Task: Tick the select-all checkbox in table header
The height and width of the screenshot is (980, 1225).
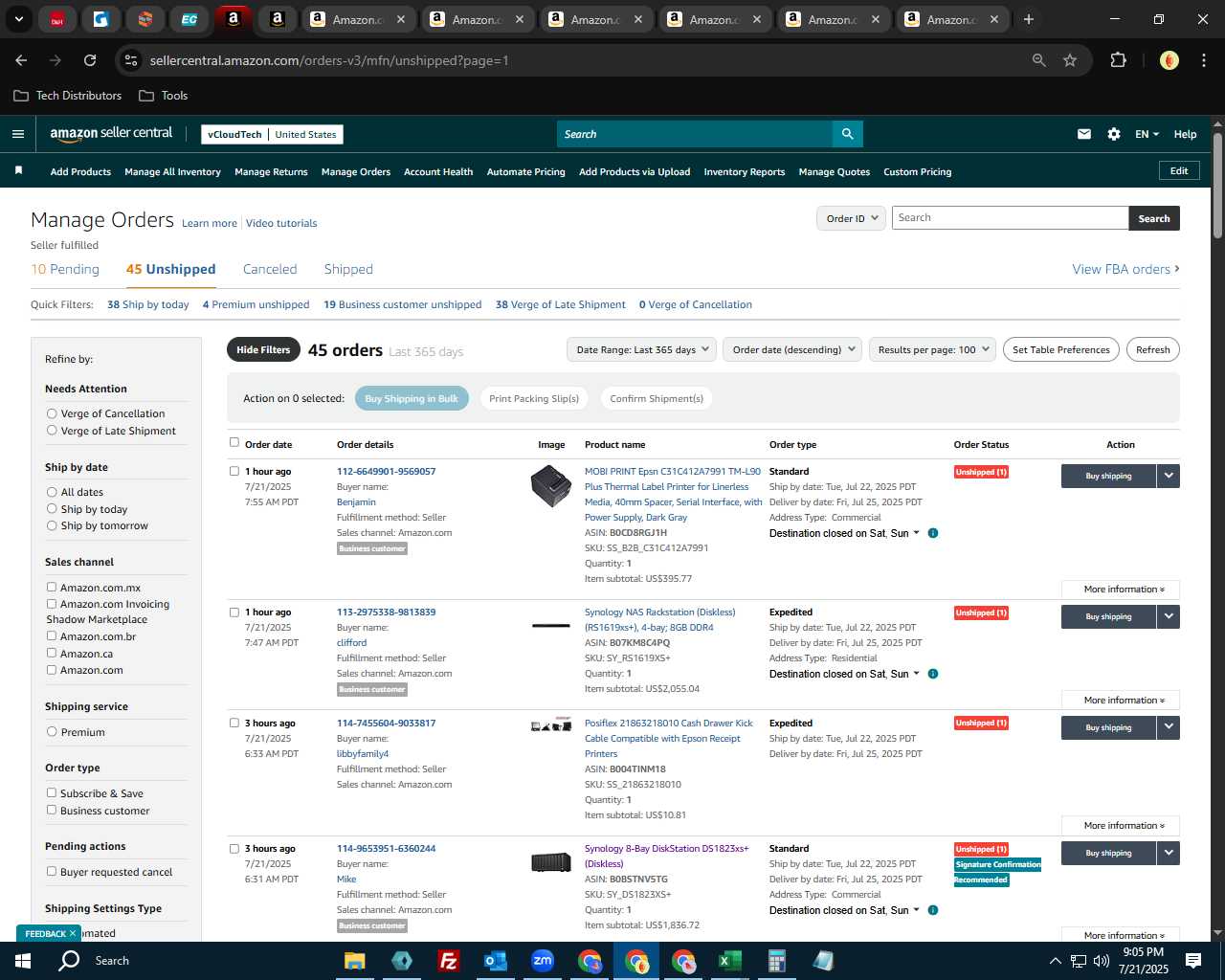Action: point(234,442)
